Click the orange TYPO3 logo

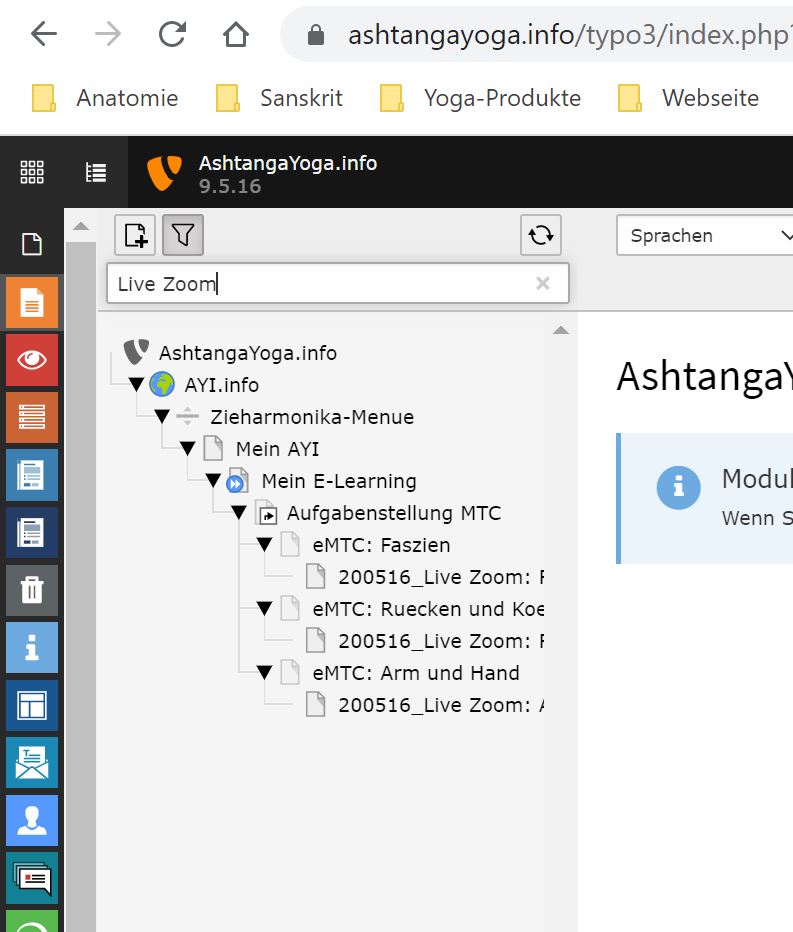pyautogui.click(x=164, y=172)
